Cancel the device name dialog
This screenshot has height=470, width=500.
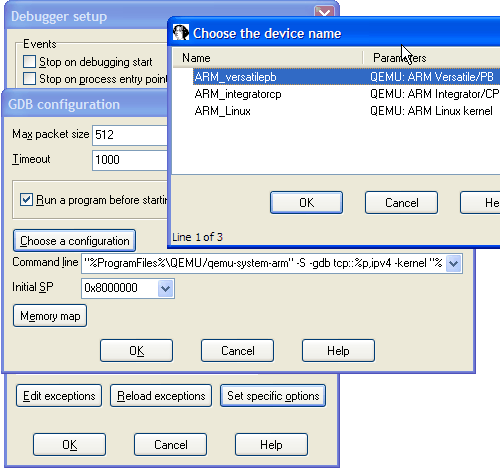coord(401,202)
